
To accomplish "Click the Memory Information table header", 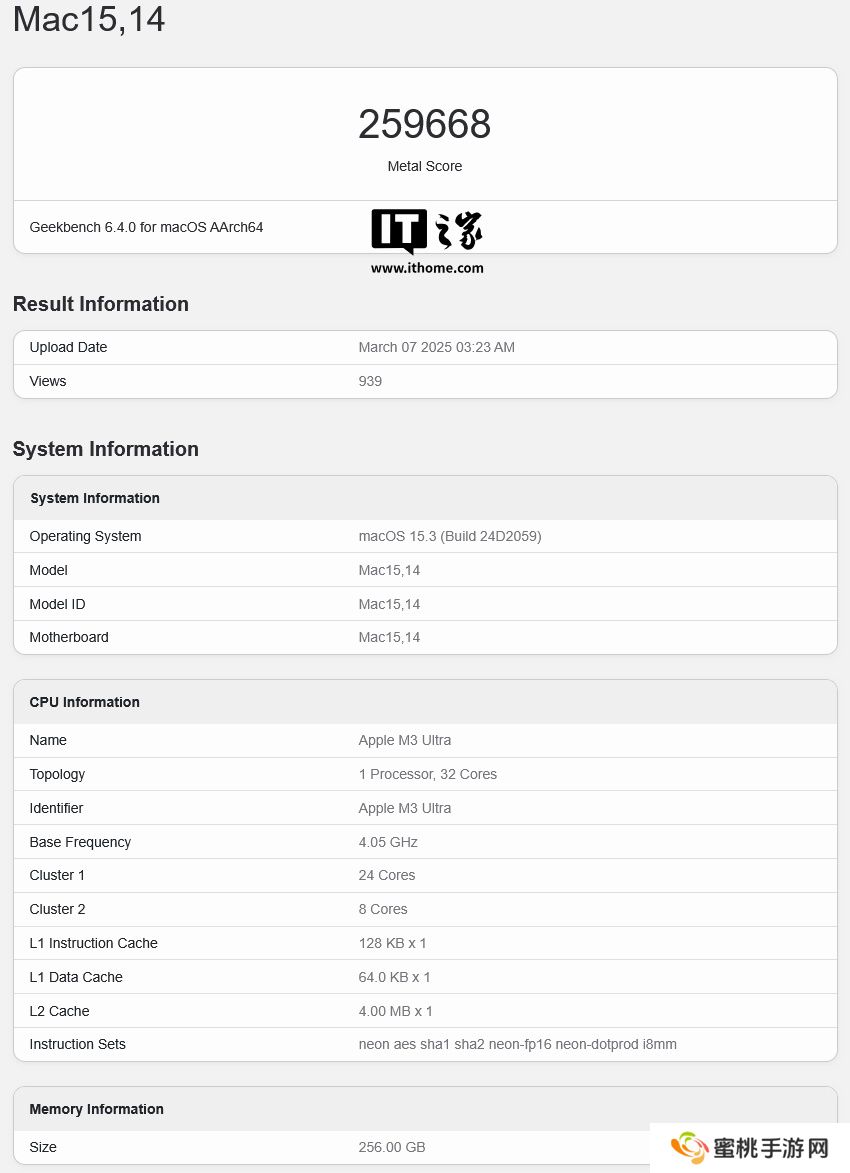I will click(96, 1109).
